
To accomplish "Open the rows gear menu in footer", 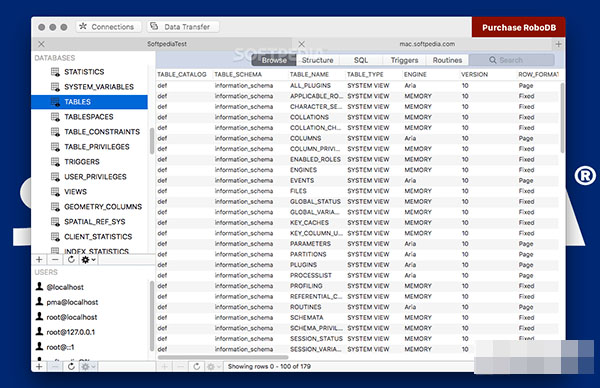I will 214,367.
